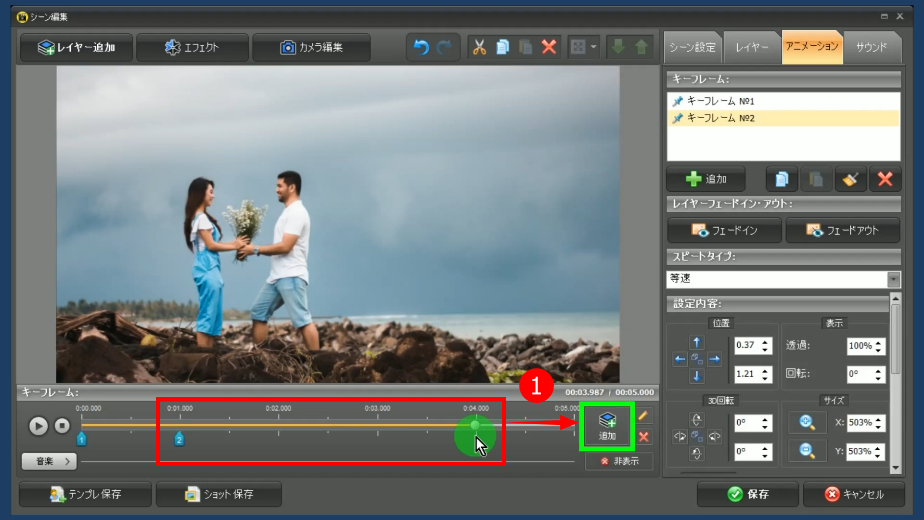
Task: Increase the 透過 opacity stepper value
Action: (879, 342)
